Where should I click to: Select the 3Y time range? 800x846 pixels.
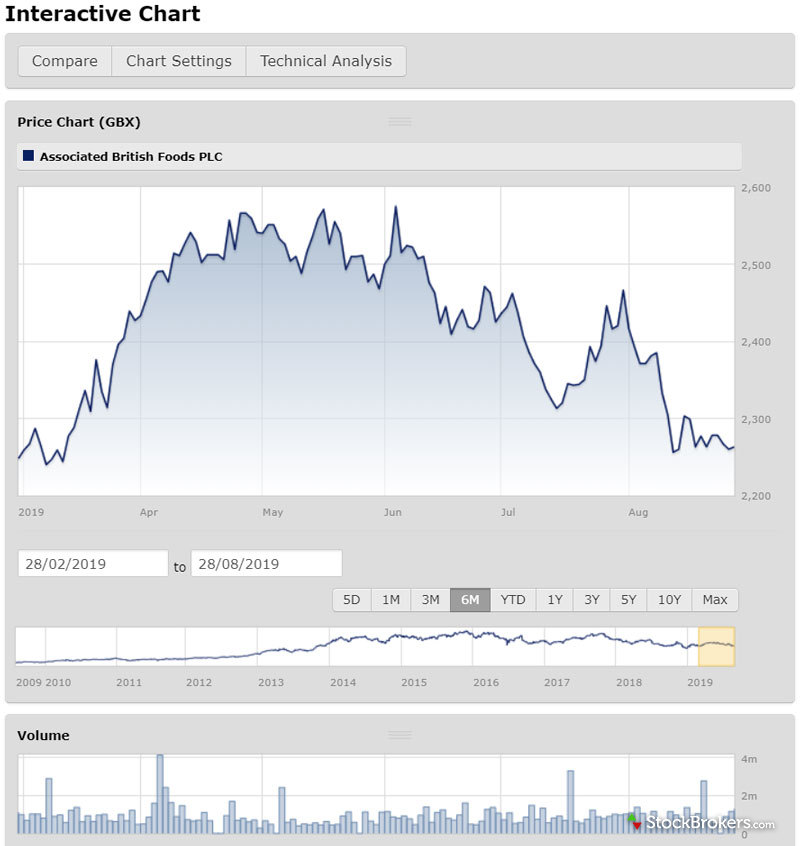pyautogui.click(x=592, y=599)
